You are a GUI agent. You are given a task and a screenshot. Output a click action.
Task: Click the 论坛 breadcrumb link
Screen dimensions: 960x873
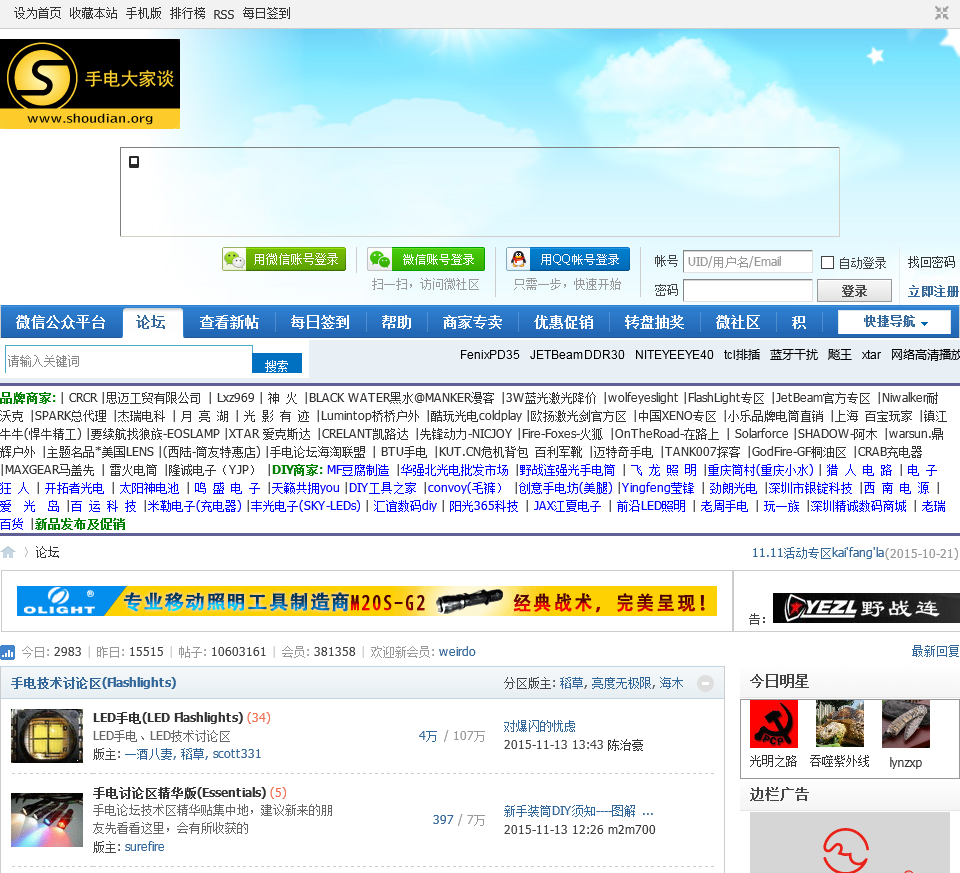click(47, 552)
